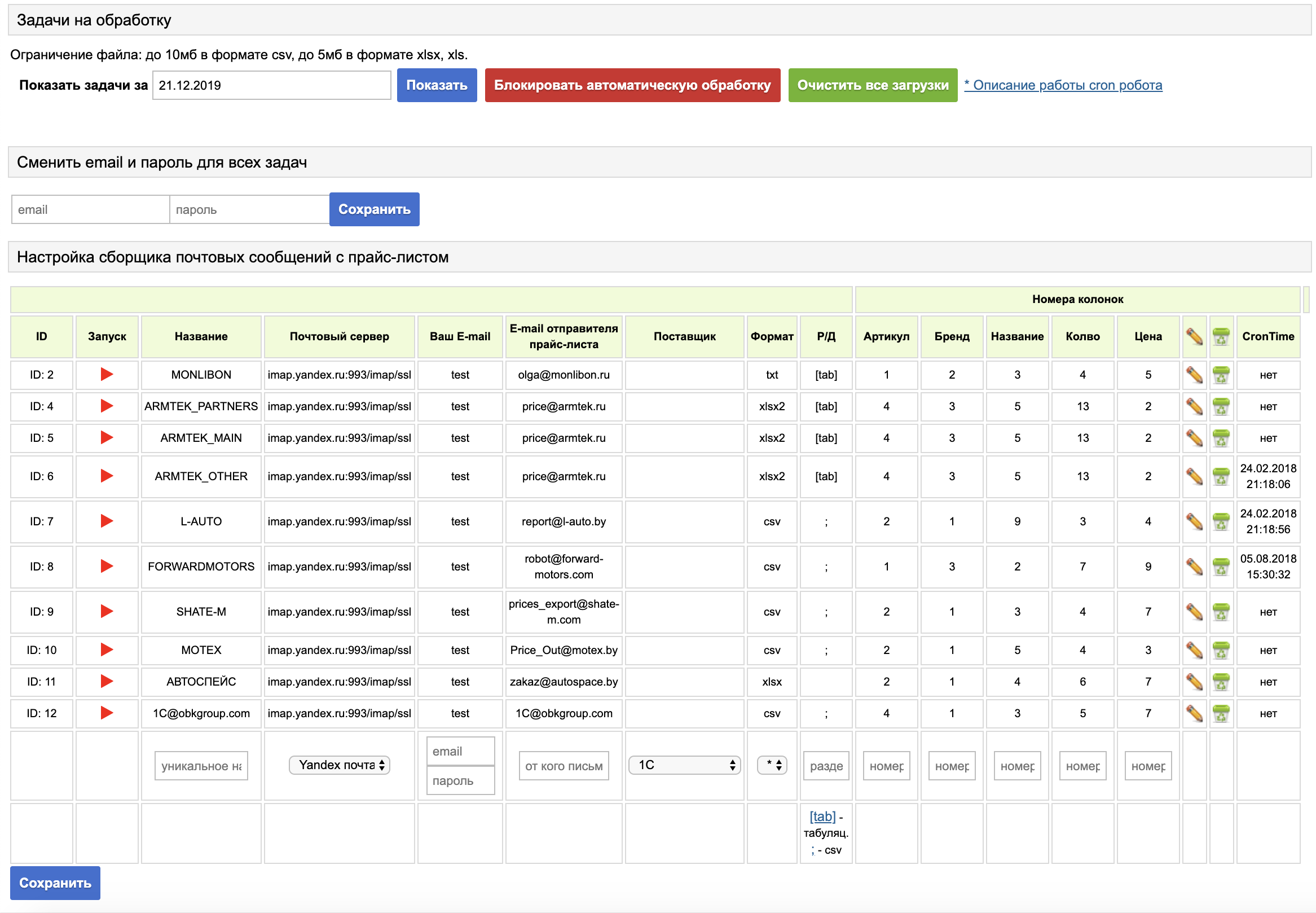Click Очистить все загрузки green button
Viewport: 1316px width, 913px height.
872,85
